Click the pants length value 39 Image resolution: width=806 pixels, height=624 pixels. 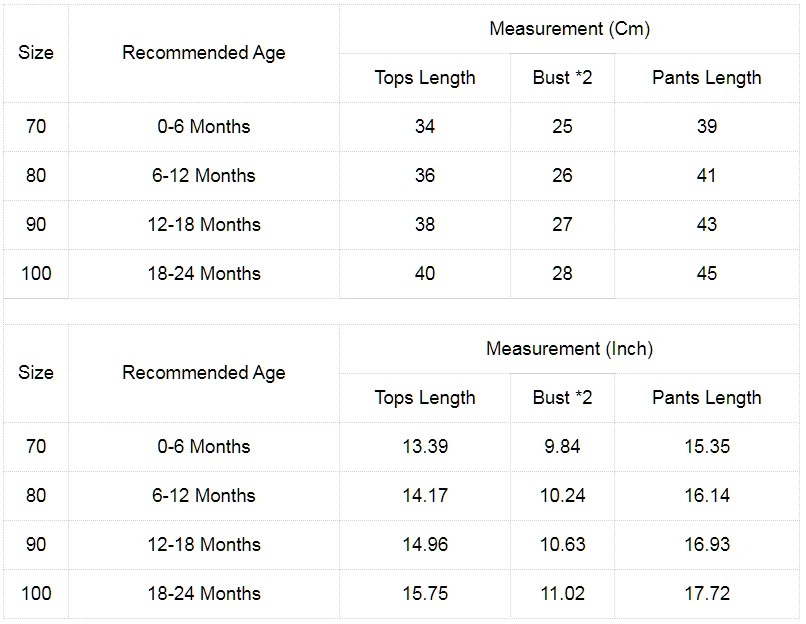(x=707, y=126)
